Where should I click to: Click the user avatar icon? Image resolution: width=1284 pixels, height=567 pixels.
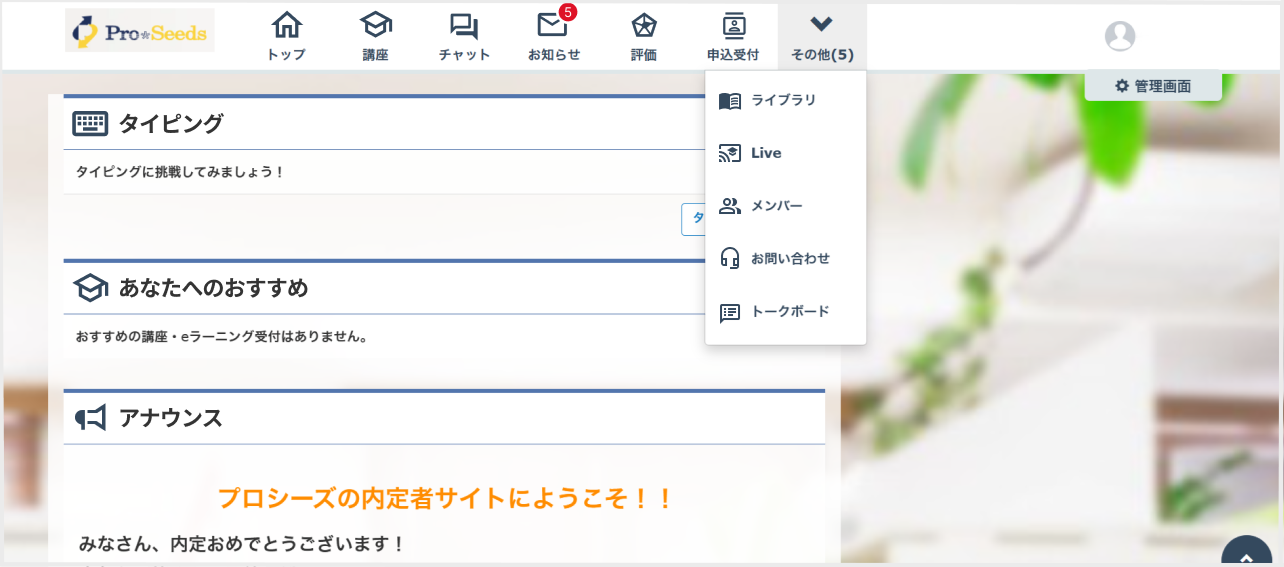tap(1119, 36)
